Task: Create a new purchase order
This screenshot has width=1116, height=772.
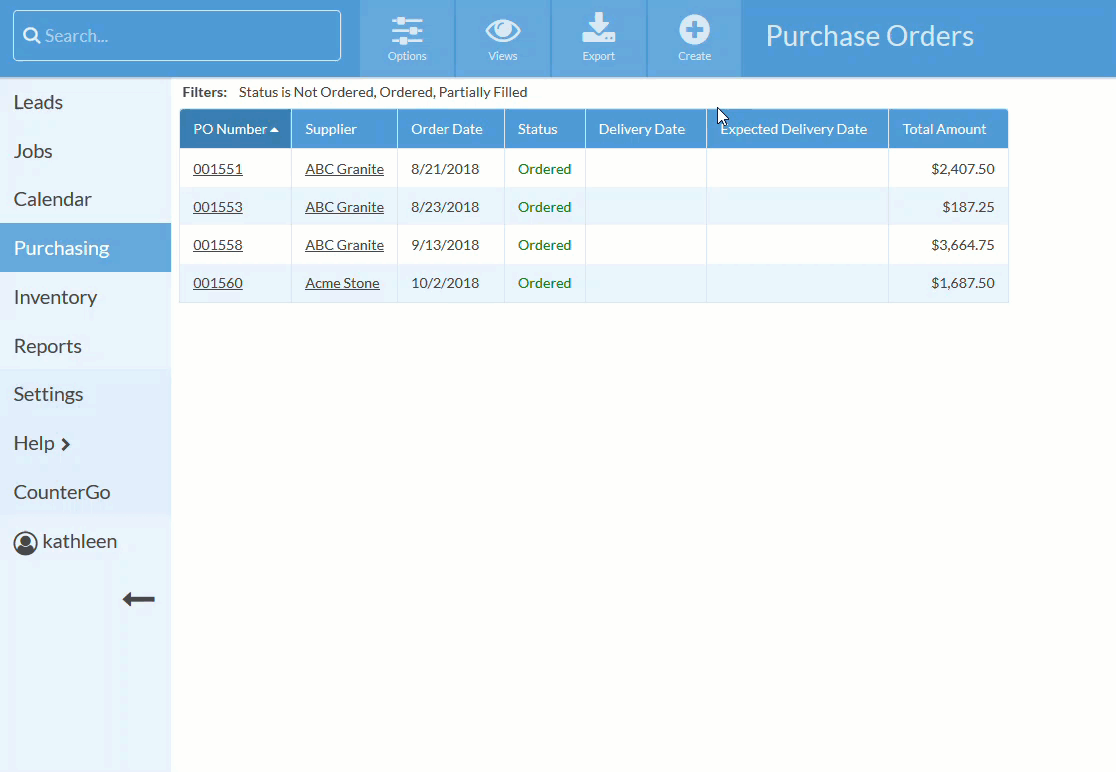Action: [x=694, y=30]
